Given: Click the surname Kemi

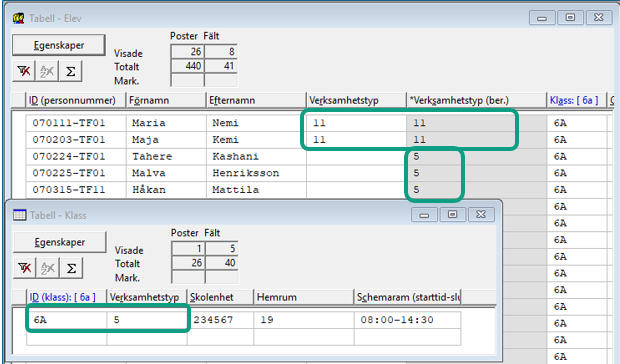Looking at the screenshot, I should tap(225, 140).
